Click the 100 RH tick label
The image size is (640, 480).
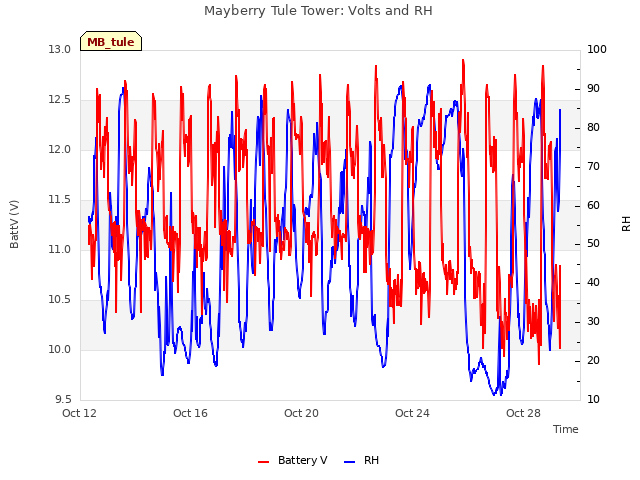[597, 49]
